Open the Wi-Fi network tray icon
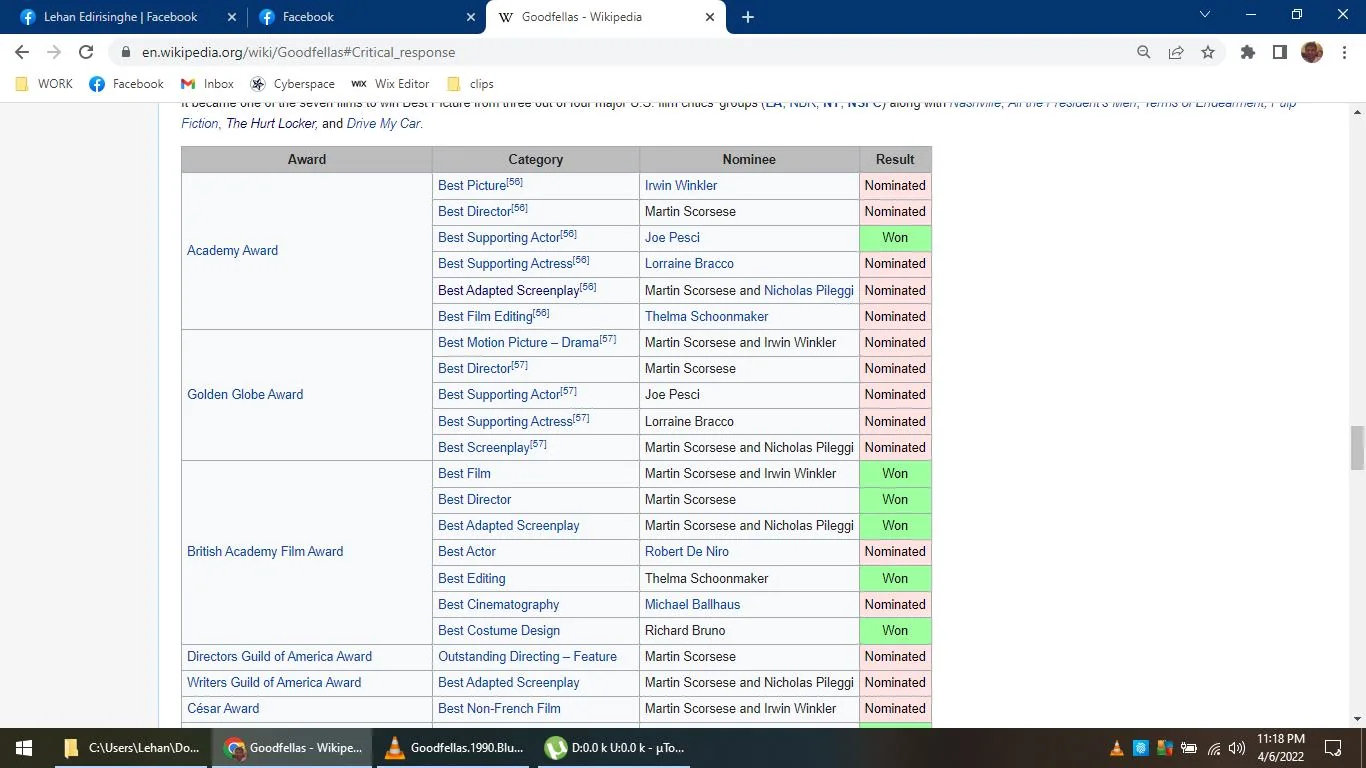Screen dimensions: 1366x768 coord(1214,748)
